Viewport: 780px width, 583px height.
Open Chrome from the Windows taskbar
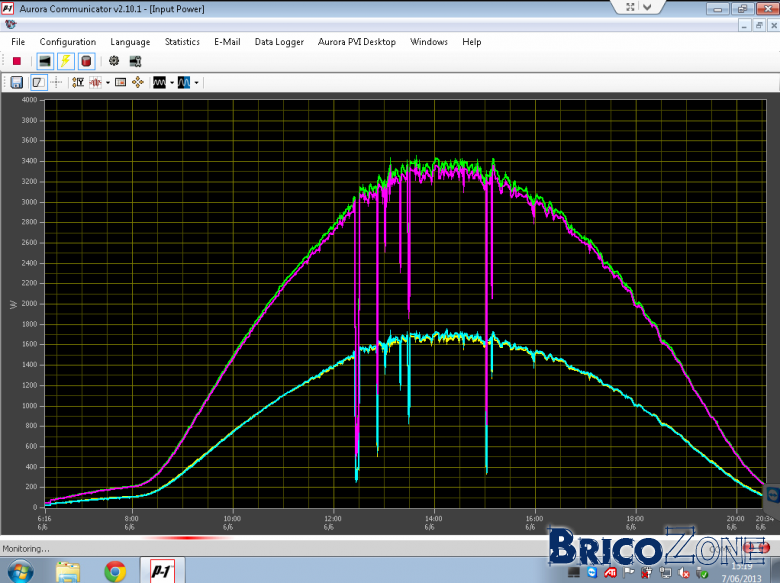(115, 572)
